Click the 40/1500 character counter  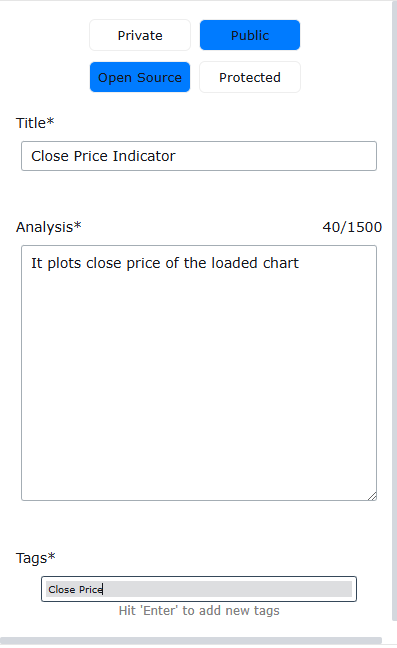click(x=352, y=227)
